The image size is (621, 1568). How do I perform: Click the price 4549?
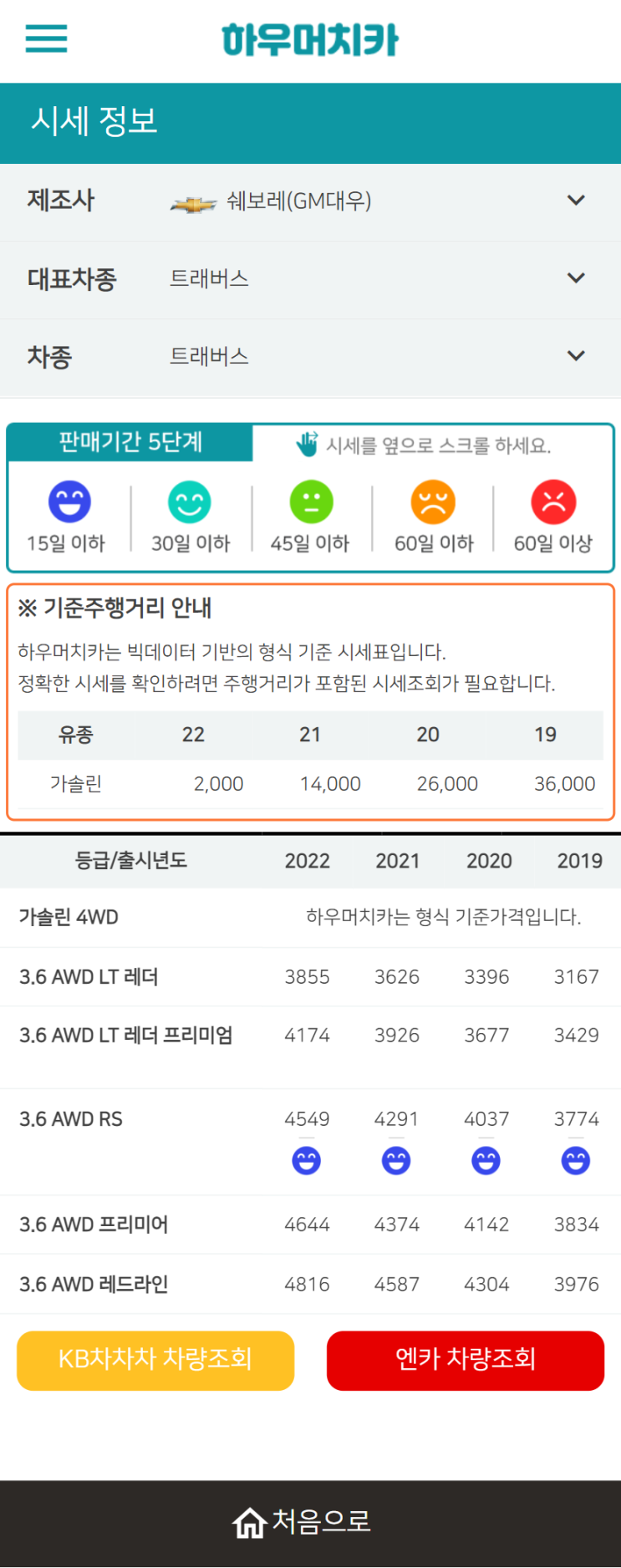coord(307,1118)
